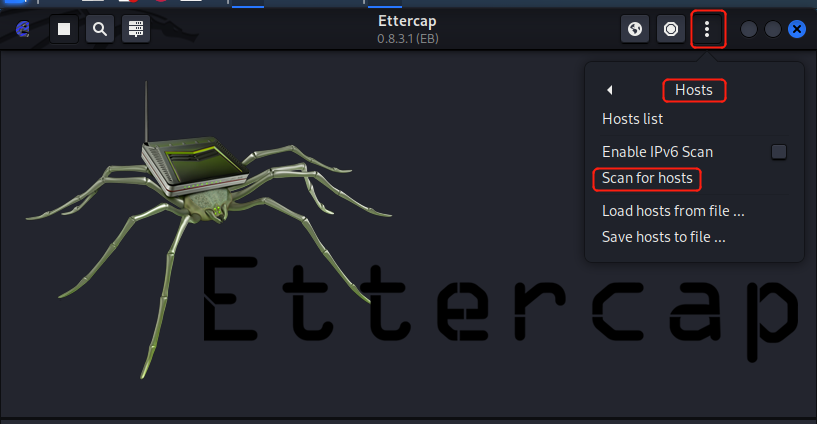This screenshot has height=424, width=818.
Task: Click the Hosts submenu title
Action: click(x=694, y=90)
